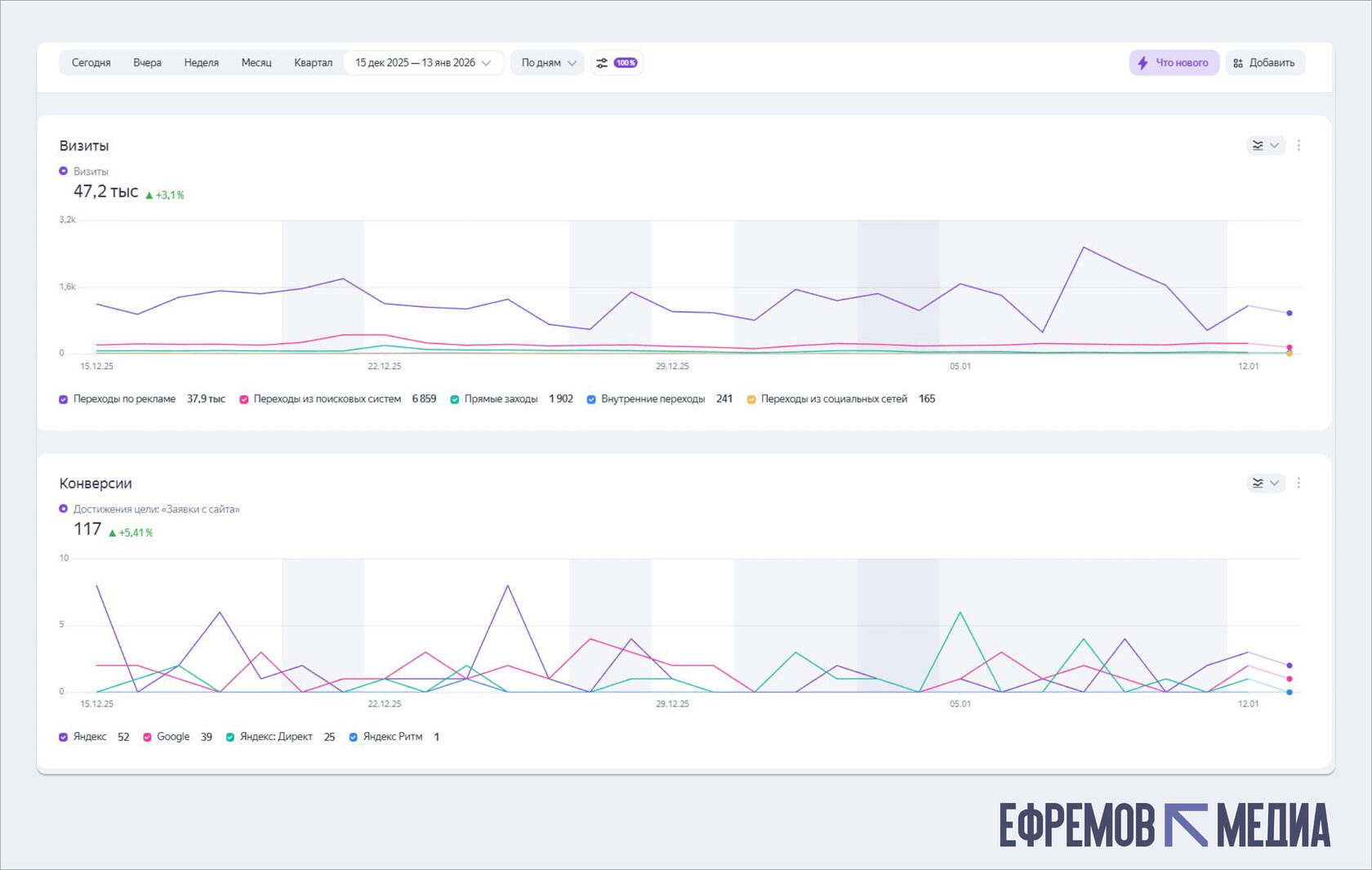Open the Конверсии chart three-dot menu

pos(1298,483)
